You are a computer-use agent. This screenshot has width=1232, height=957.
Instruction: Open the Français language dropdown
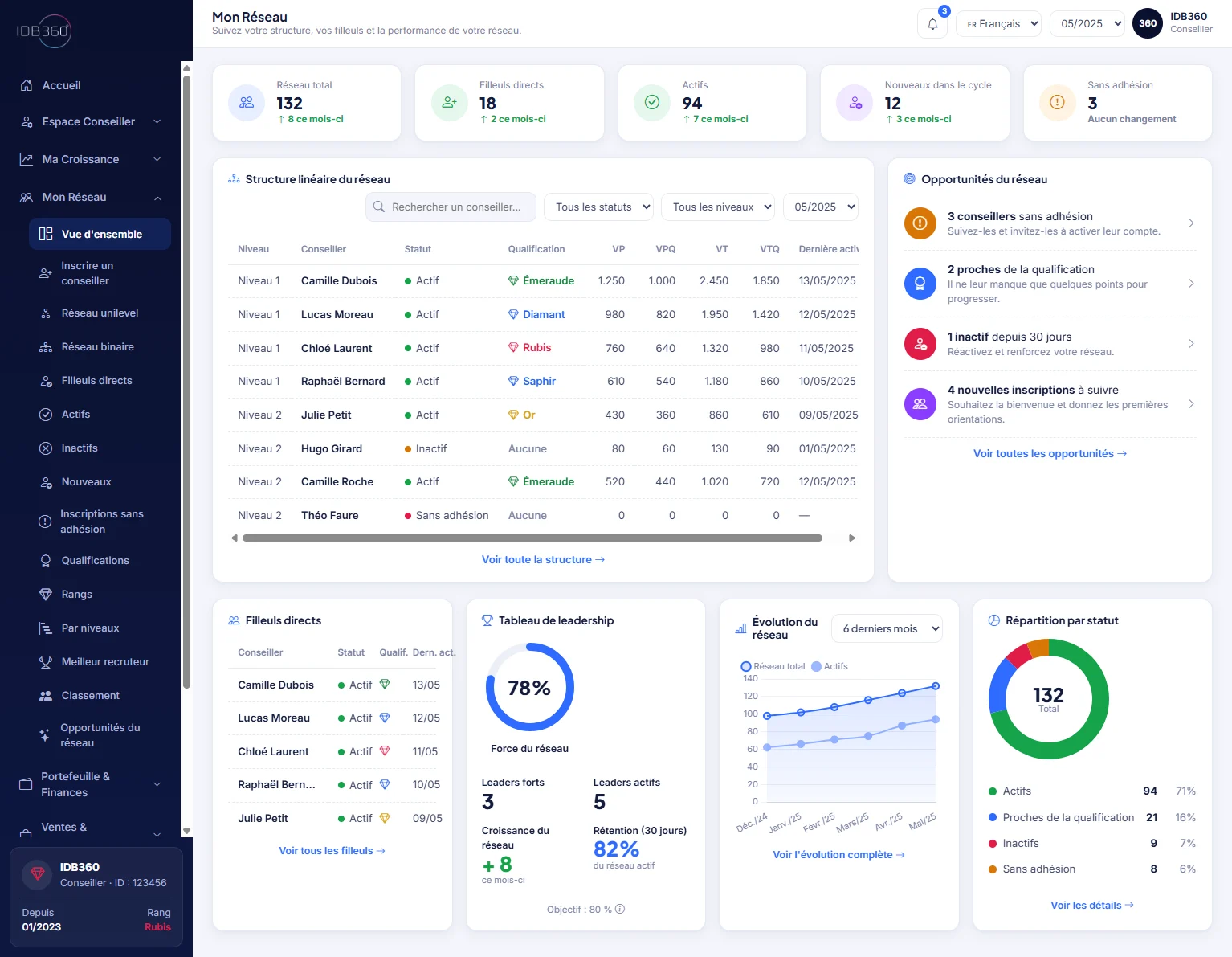click(998, 24)
